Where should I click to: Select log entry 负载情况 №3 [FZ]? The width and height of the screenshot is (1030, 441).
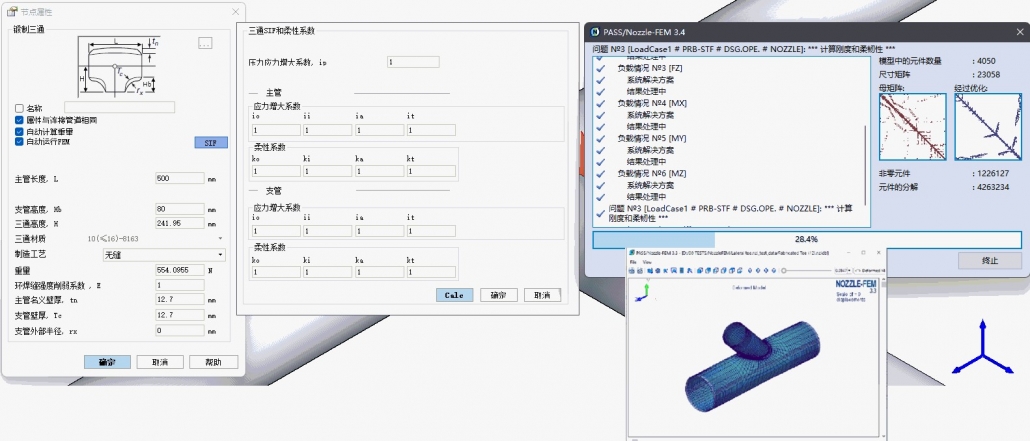[650, 68]
